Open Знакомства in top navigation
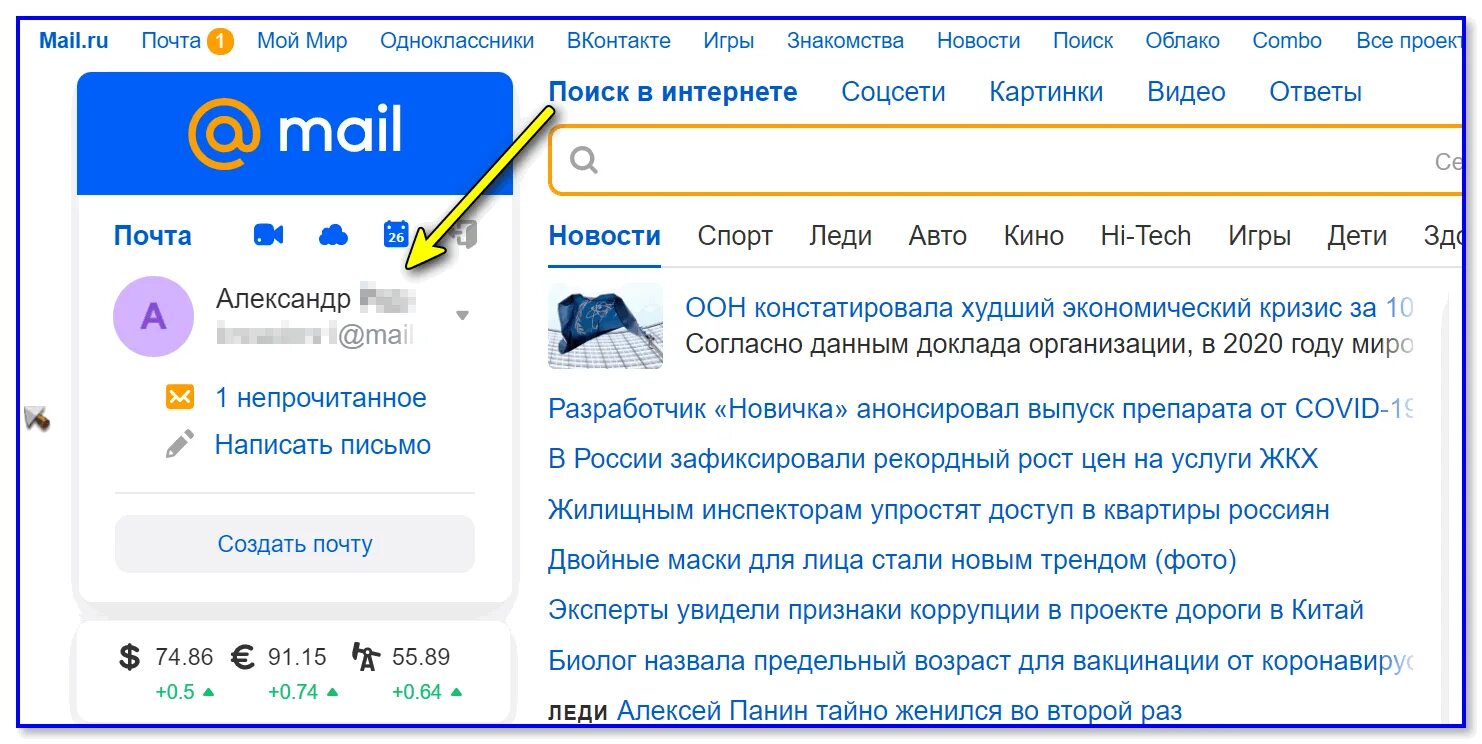Image resolution: width=1482 pixels, height=744 pixels. (845, 41)
